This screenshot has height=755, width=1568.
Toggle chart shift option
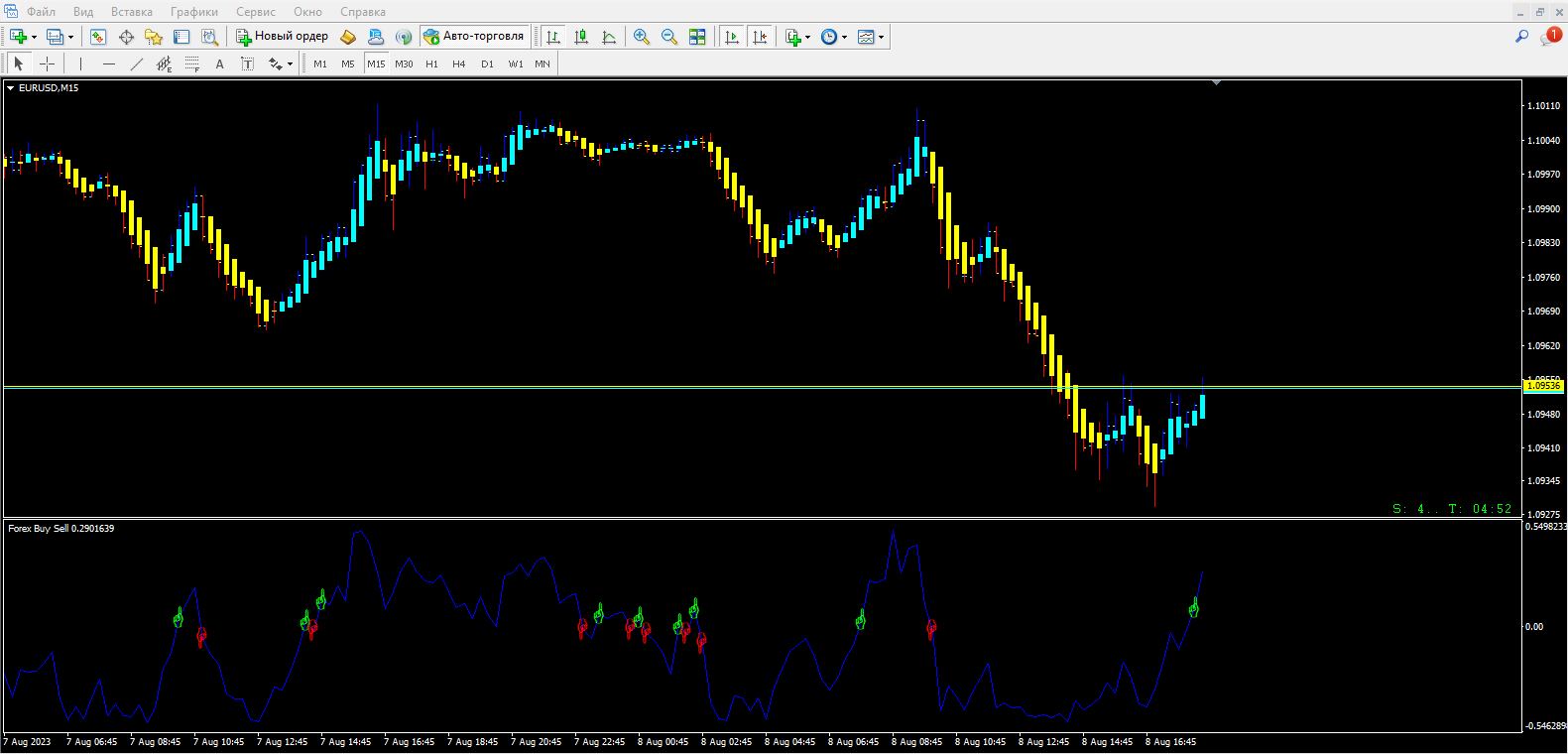pyautogui.click(x=760, y=37)
